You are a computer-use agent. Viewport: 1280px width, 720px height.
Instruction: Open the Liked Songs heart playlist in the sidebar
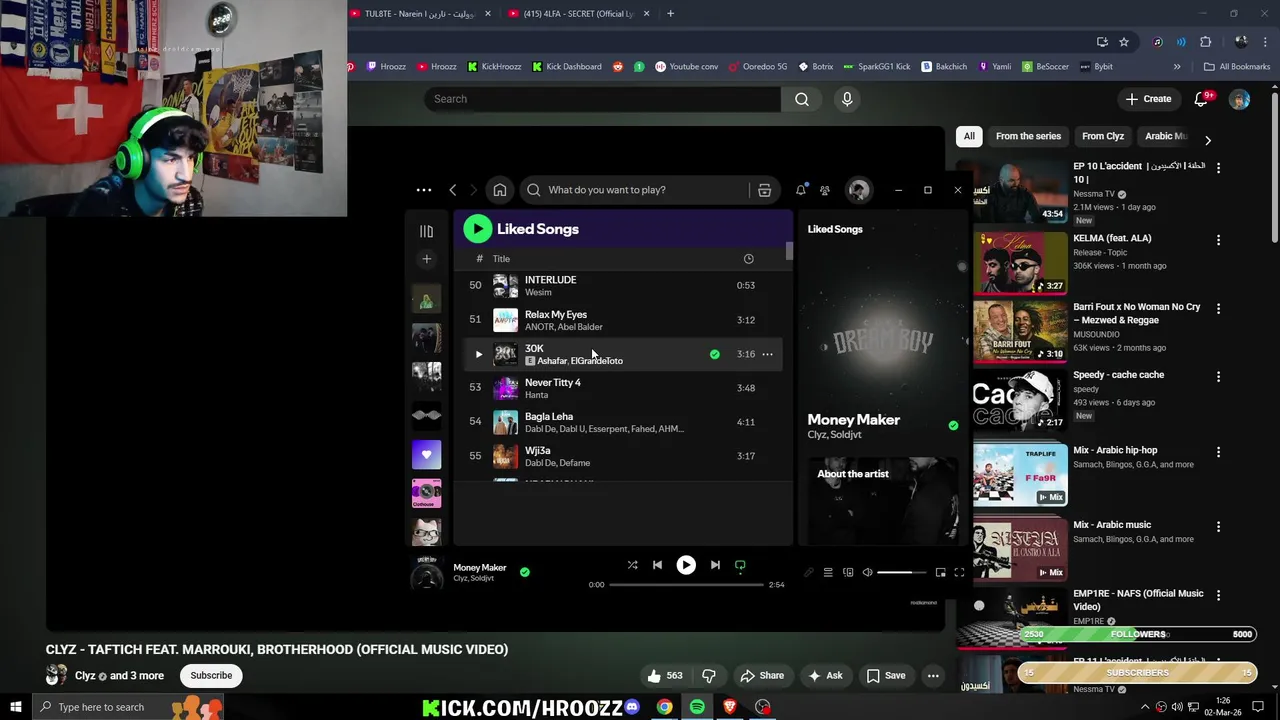[426, 455]
